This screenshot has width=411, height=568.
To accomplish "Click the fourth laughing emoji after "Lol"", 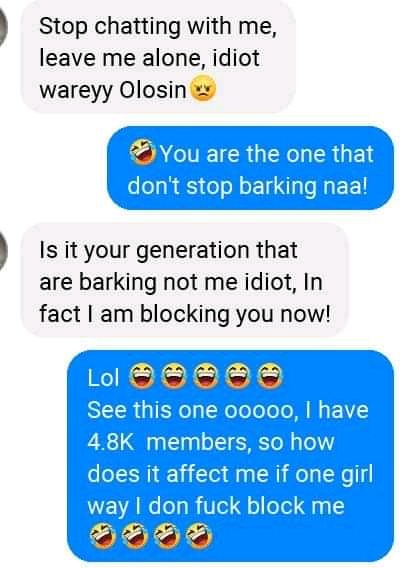I will (238, 377).
